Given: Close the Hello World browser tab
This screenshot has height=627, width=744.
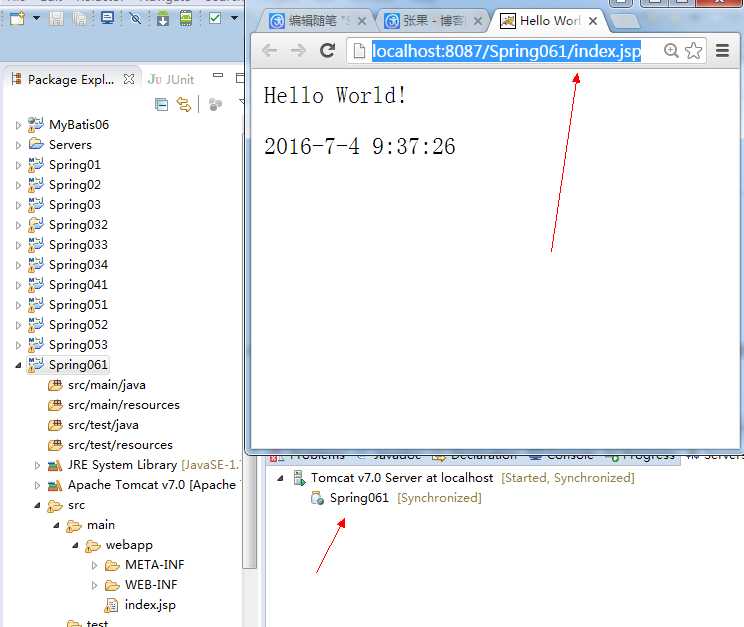Looking at the screenshot, I should 593,21.
